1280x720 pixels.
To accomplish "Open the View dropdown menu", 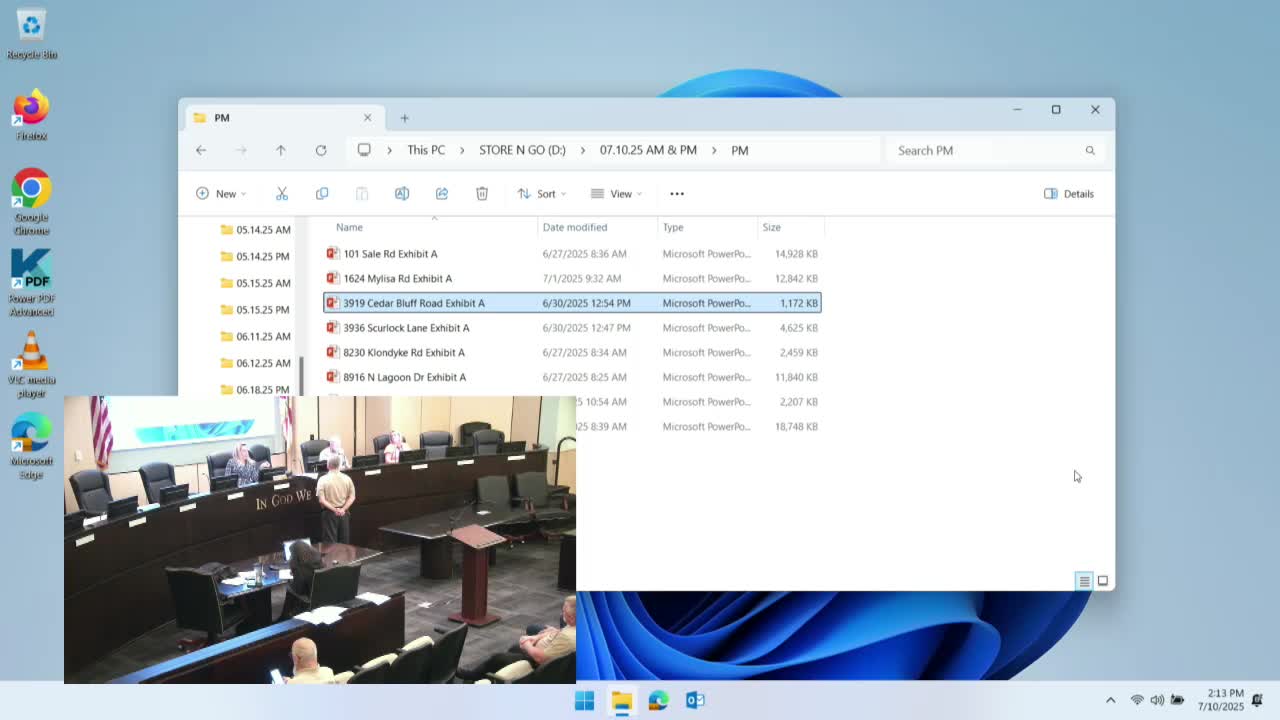I will 616,193.
